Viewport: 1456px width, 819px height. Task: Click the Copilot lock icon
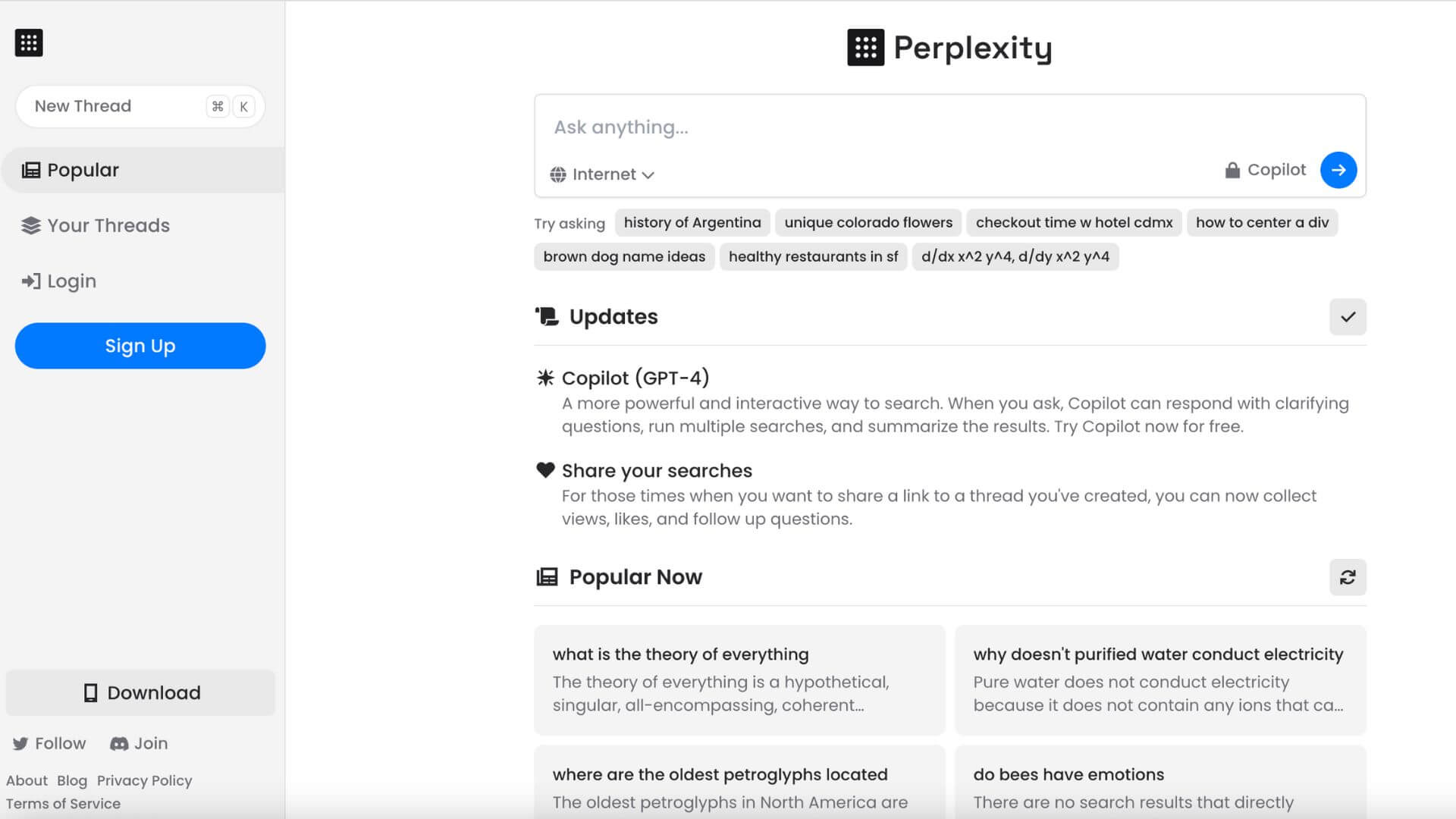coord(1232,171)
